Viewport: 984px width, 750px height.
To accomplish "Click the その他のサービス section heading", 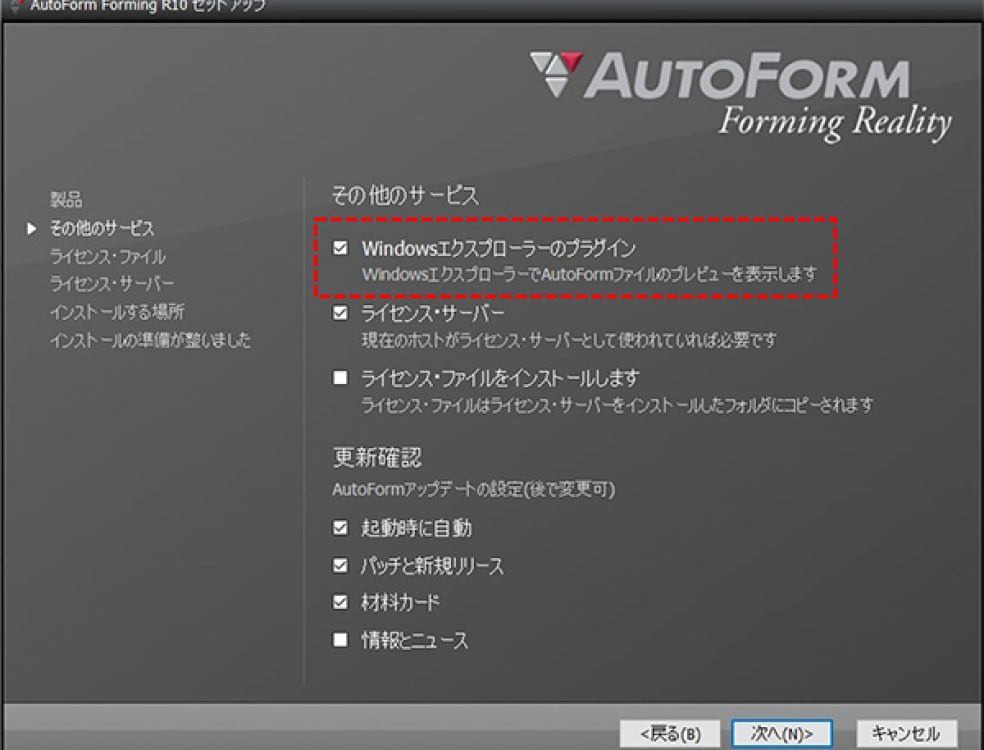I will click(405, 195).
